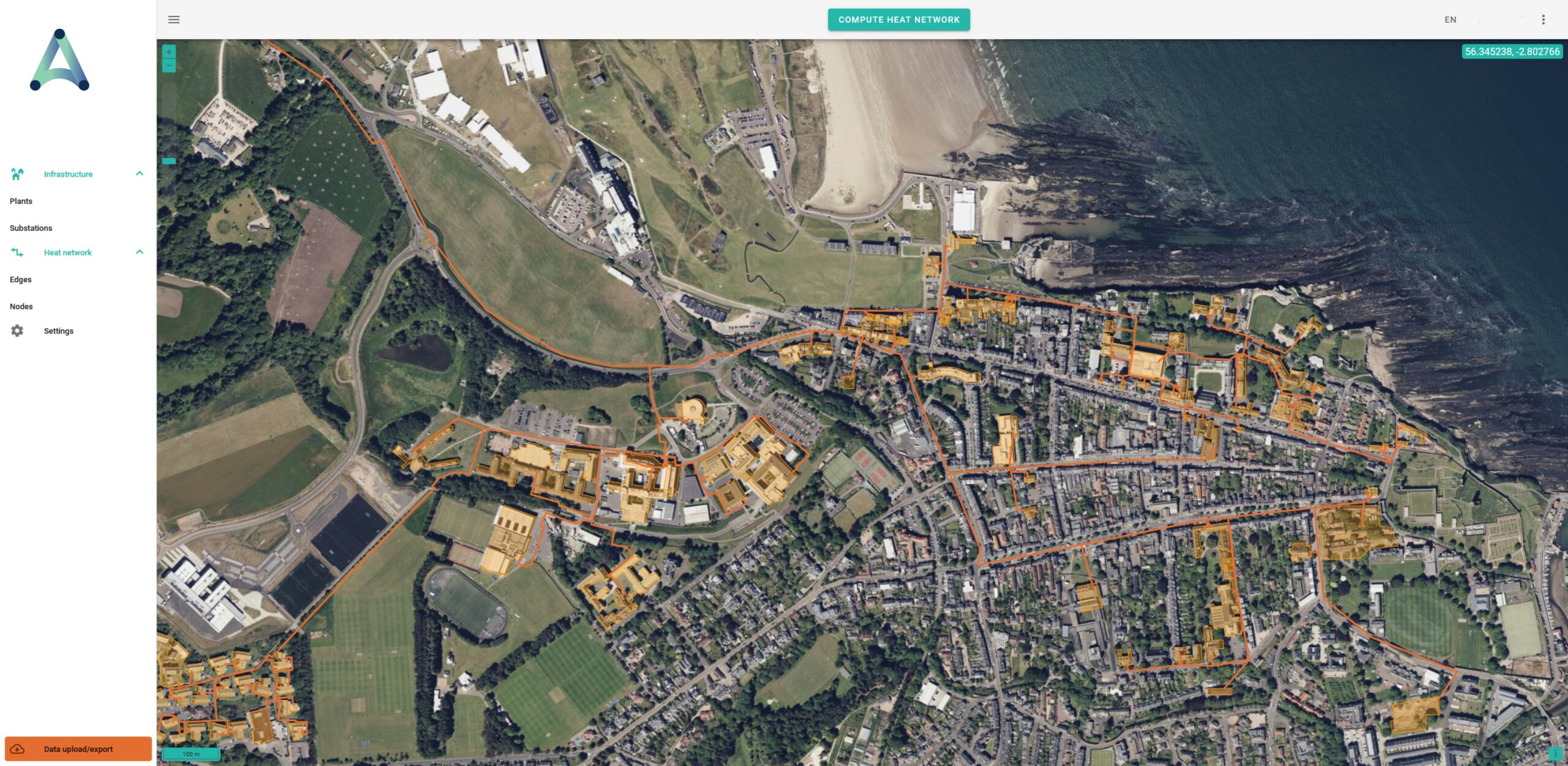Viewport: 1568px width, 766px height.
Task: Click the map zoom out minus button
Action: [x=169, y=65]
